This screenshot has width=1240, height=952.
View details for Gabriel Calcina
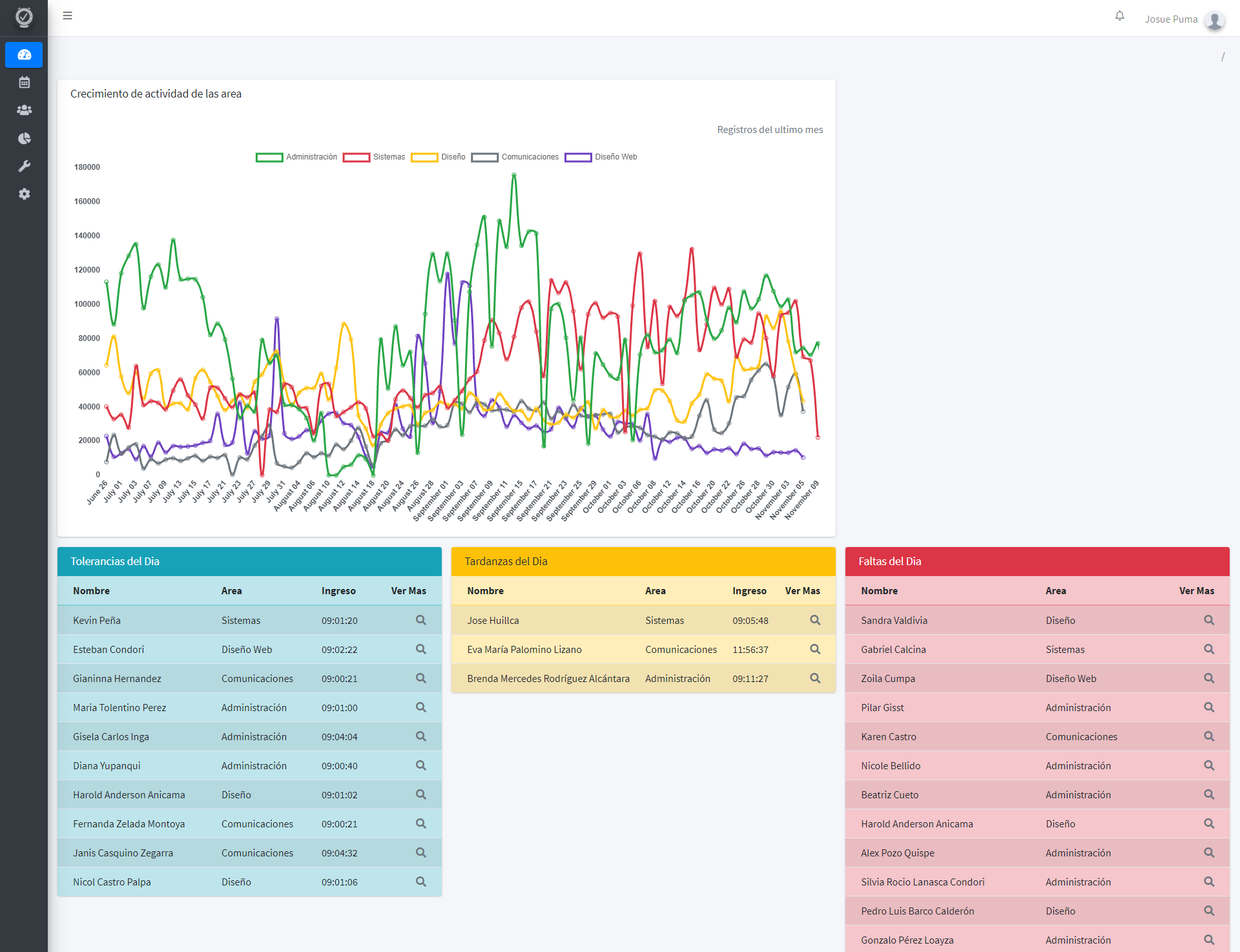coord(1209,649)
